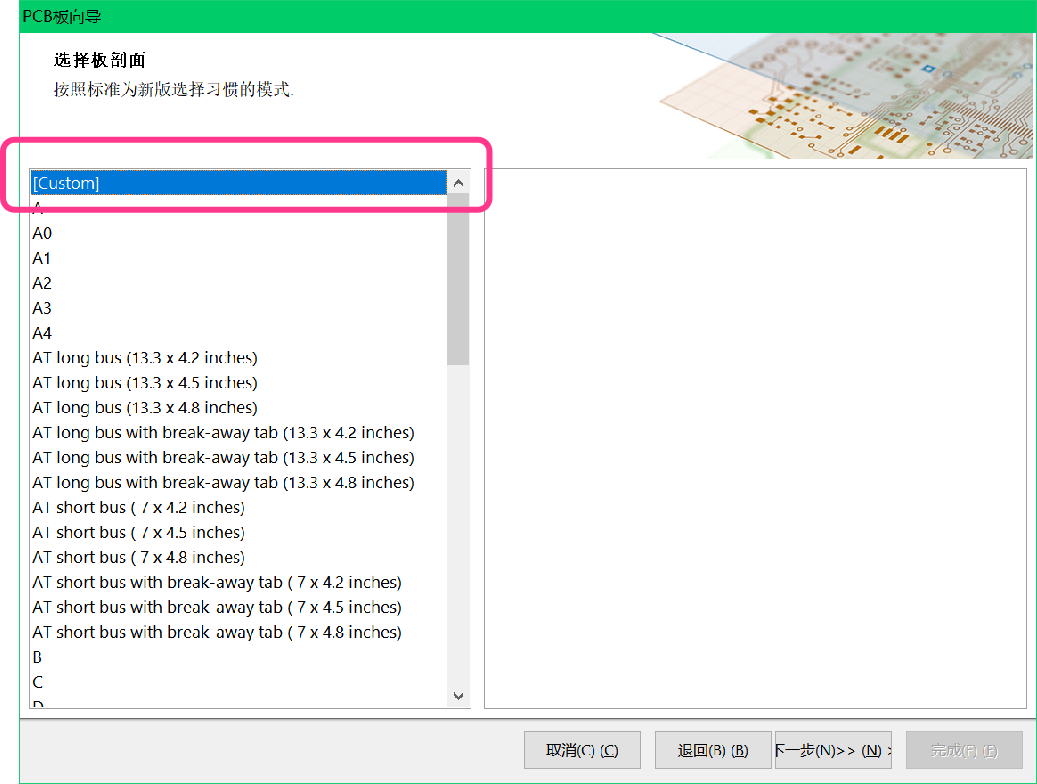Choose AT short bus (7 x 4.8 inches)
Viewport: 1037px width, 784px height.
click(239, 558)
